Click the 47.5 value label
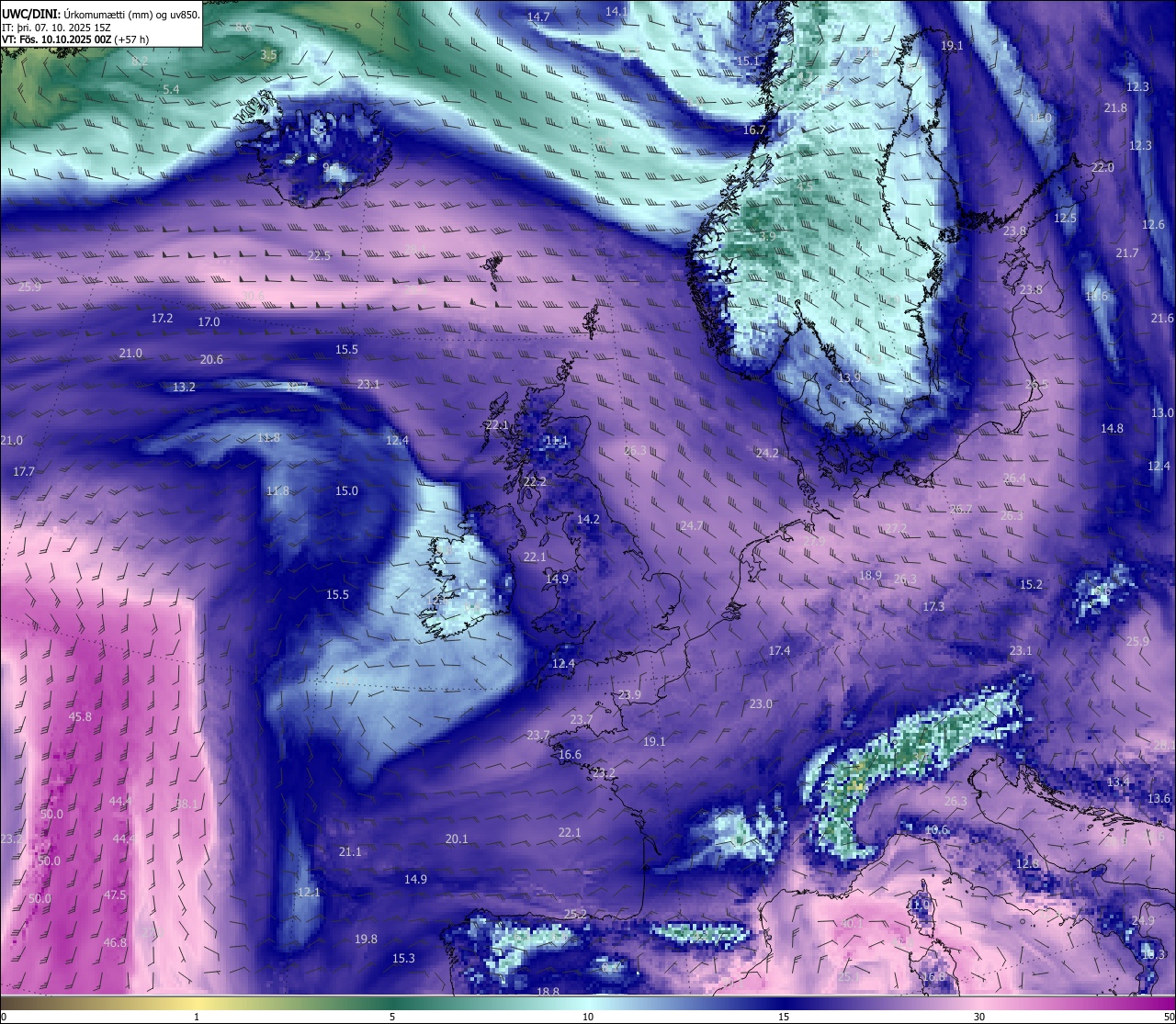1176x1024 pixels. (115, 895)
